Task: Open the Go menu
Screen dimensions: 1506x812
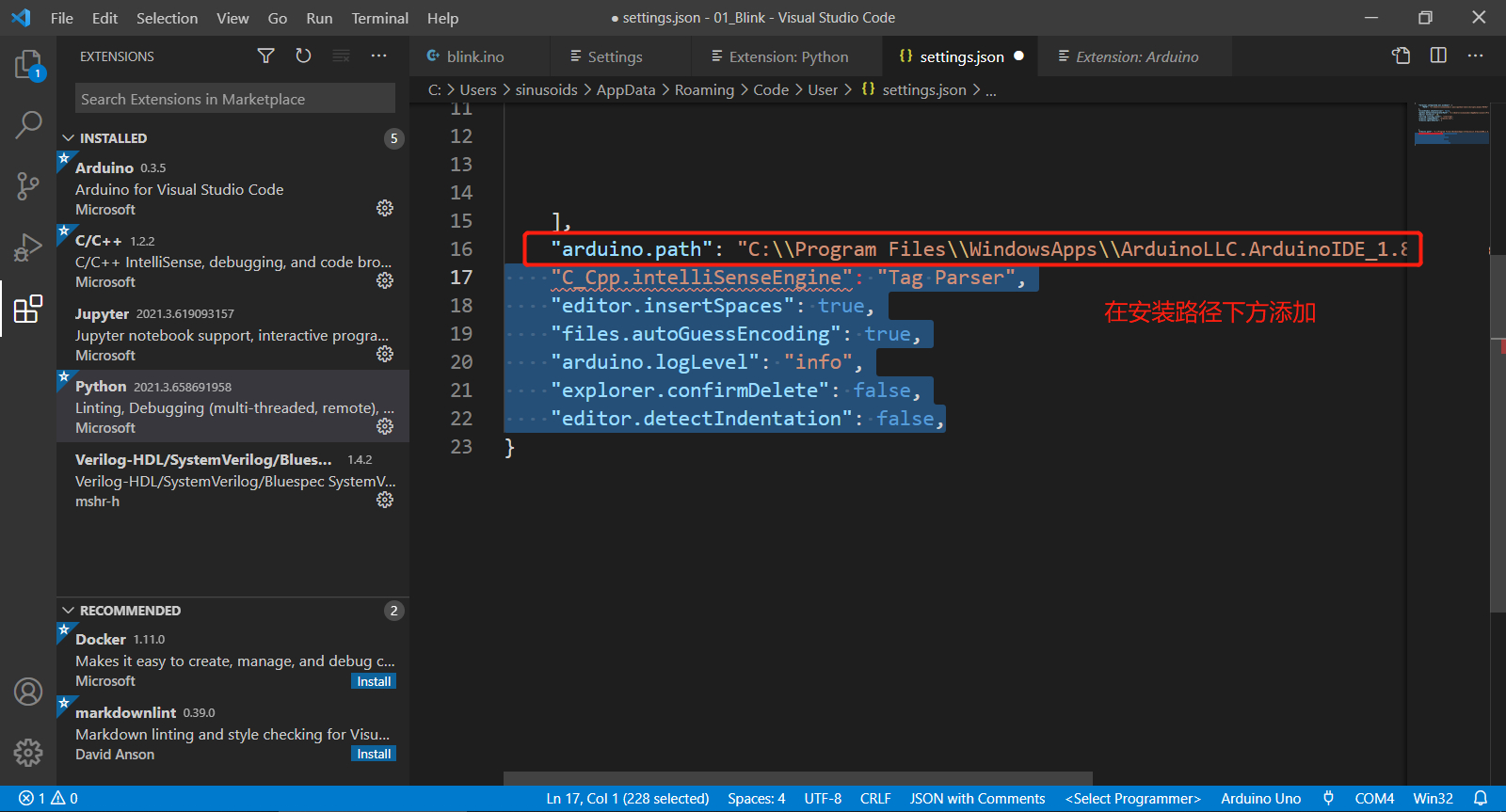Action: (278, 18)
